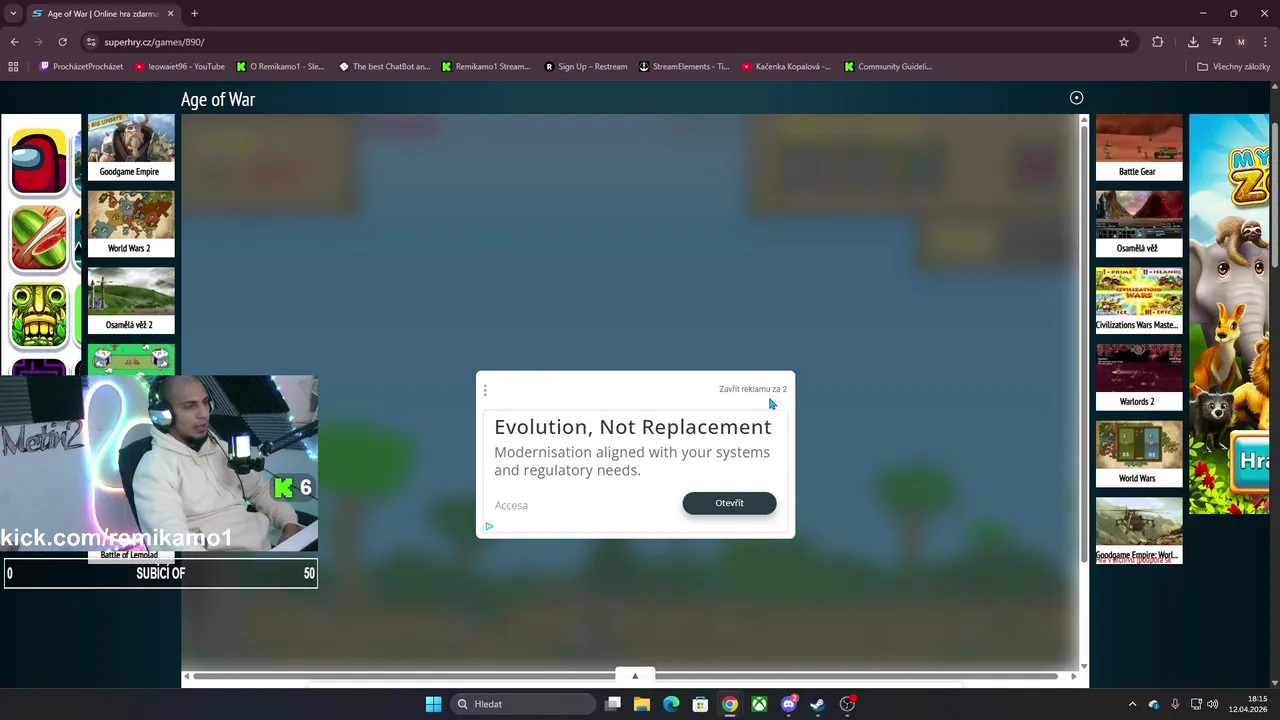This screenshot has height=720, width=1280.
Task: Show hidden tray icons chevron
Action: (x=1132, y=704)
